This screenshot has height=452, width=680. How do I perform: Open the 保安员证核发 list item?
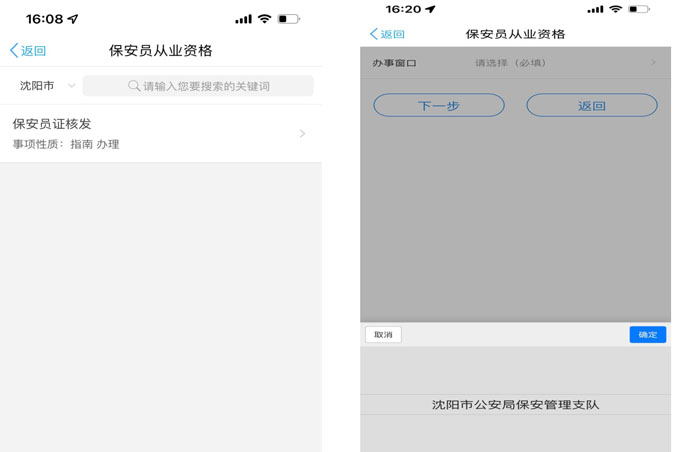point(150,134)
